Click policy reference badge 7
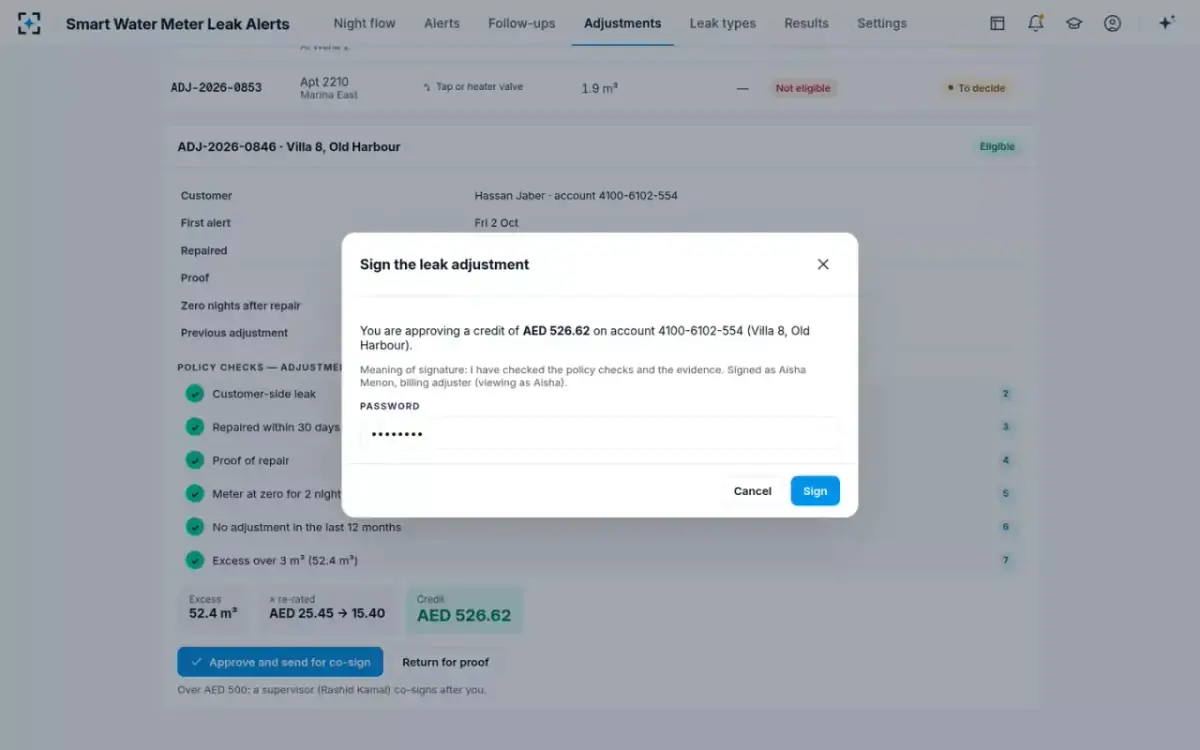Image resolution: width=1200 pixels, height=750 pixels. tap(1006, 560)
